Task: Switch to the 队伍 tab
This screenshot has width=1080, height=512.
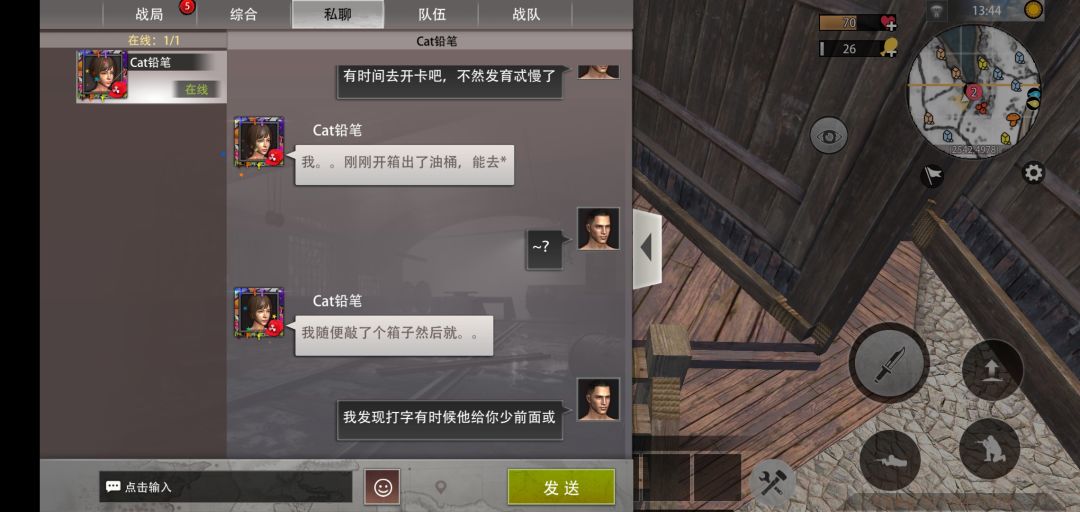Action: coord(432,14)
